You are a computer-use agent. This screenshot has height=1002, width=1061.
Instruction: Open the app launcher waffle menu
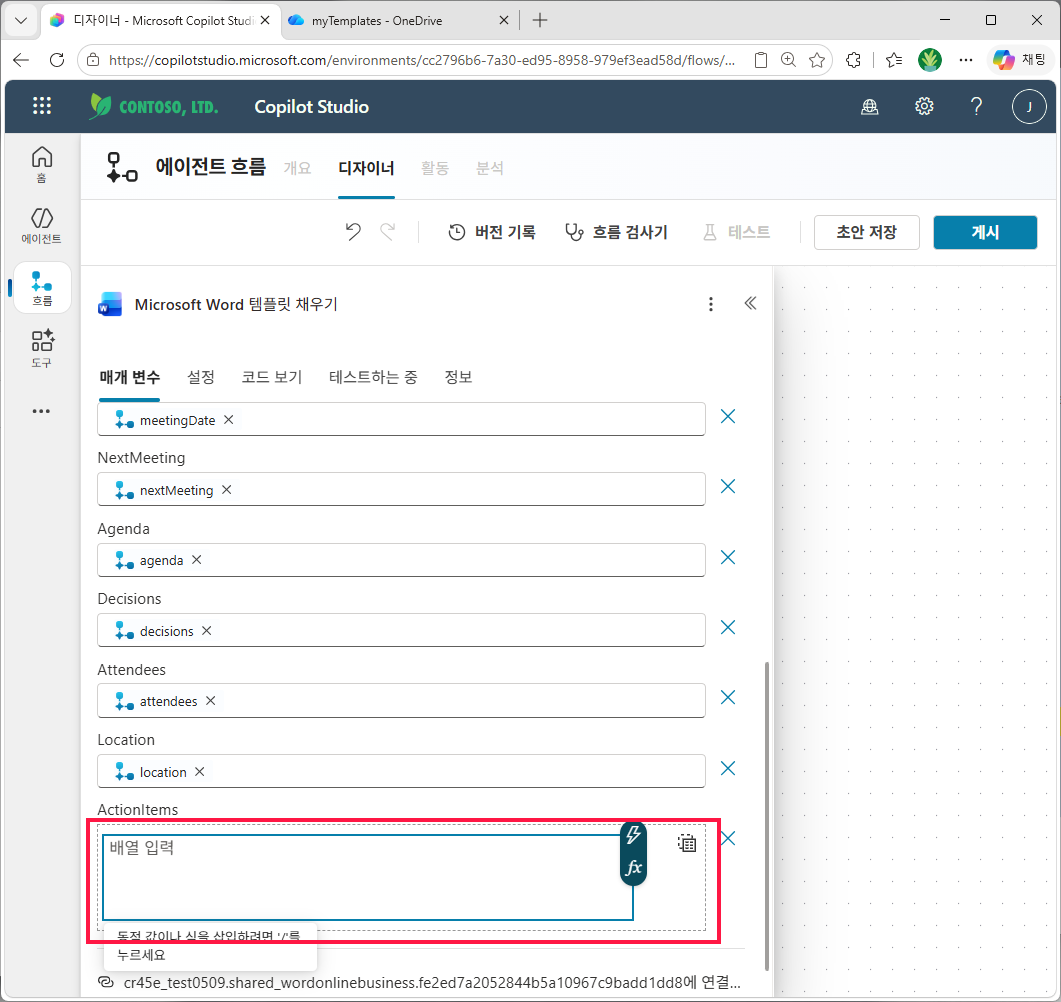[42, 106]
